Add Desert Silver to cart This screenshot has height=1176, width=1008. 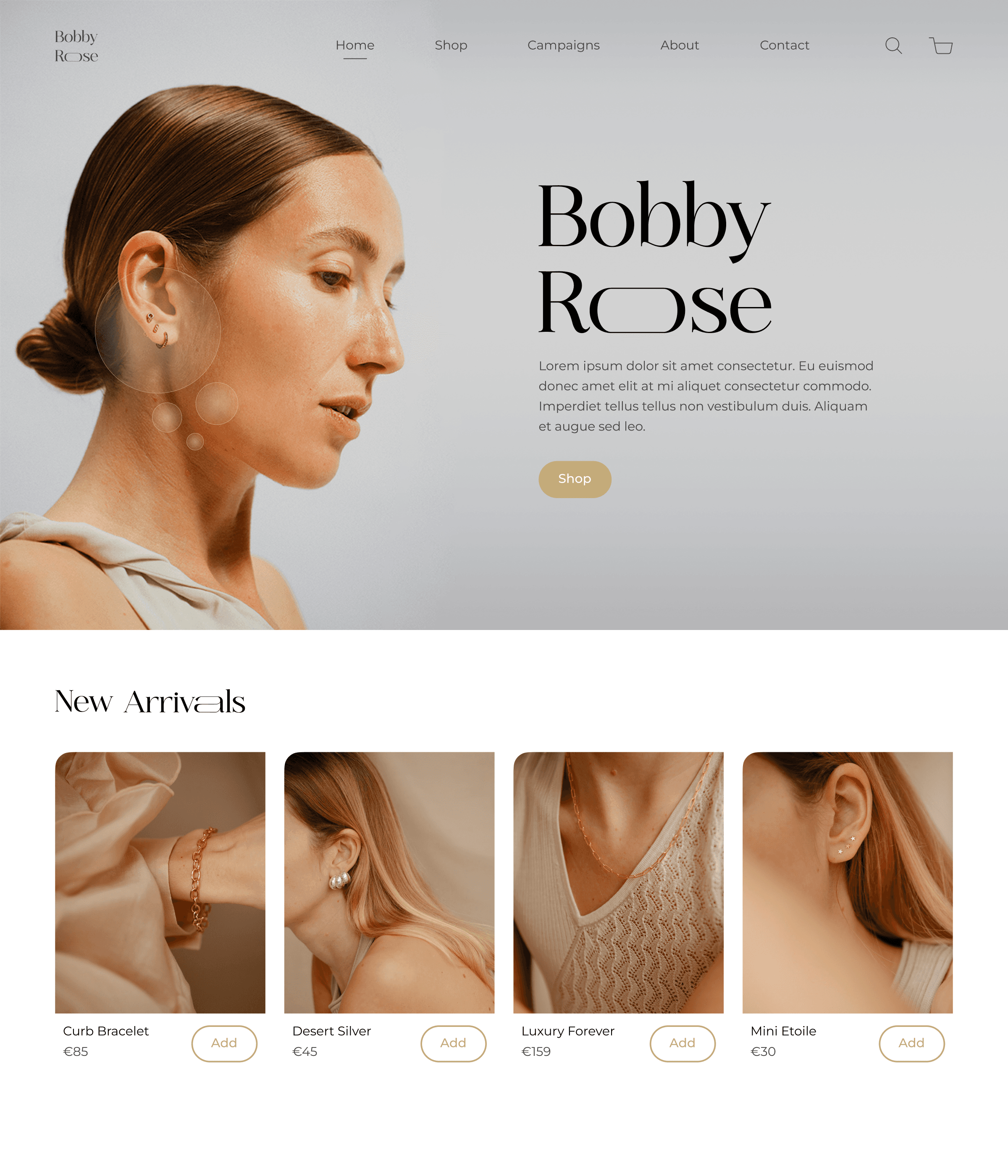tap(454, 1043)
